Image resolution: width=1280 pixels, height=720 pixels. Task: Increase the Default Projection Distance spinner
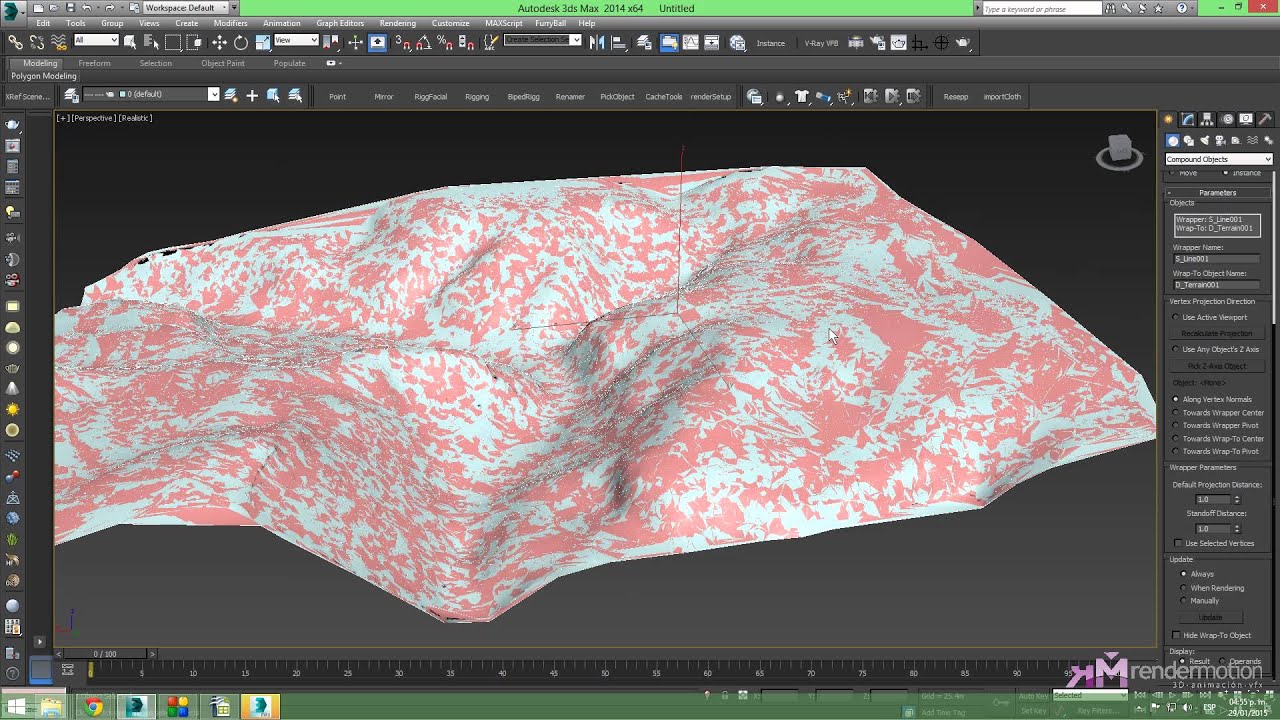click(1237, 497)
